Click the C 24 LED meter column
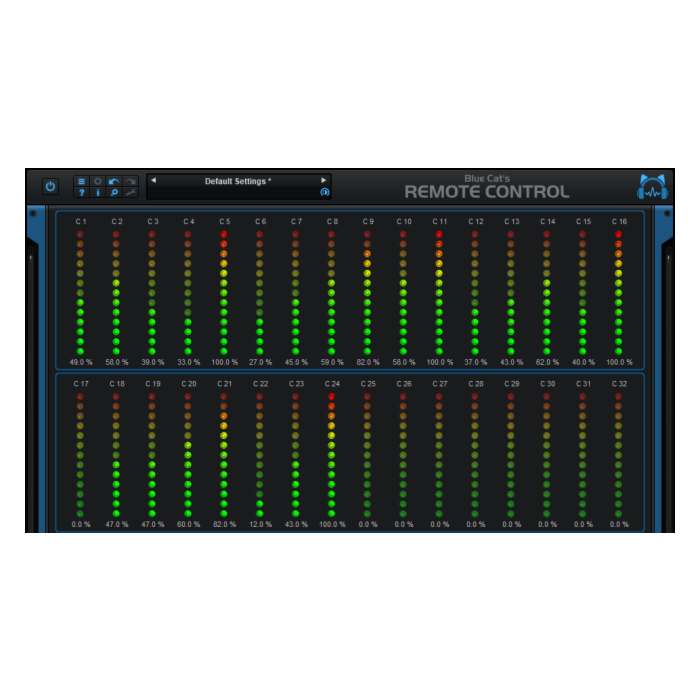700x700 pixels. [x=331, y=455]
